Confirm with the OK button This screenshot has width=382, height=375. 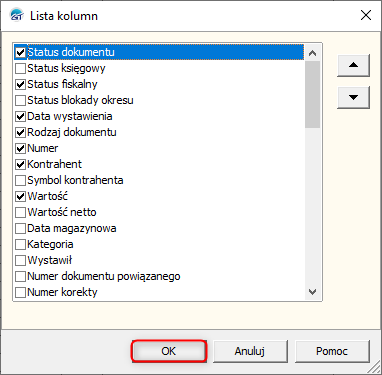(169, 351)
